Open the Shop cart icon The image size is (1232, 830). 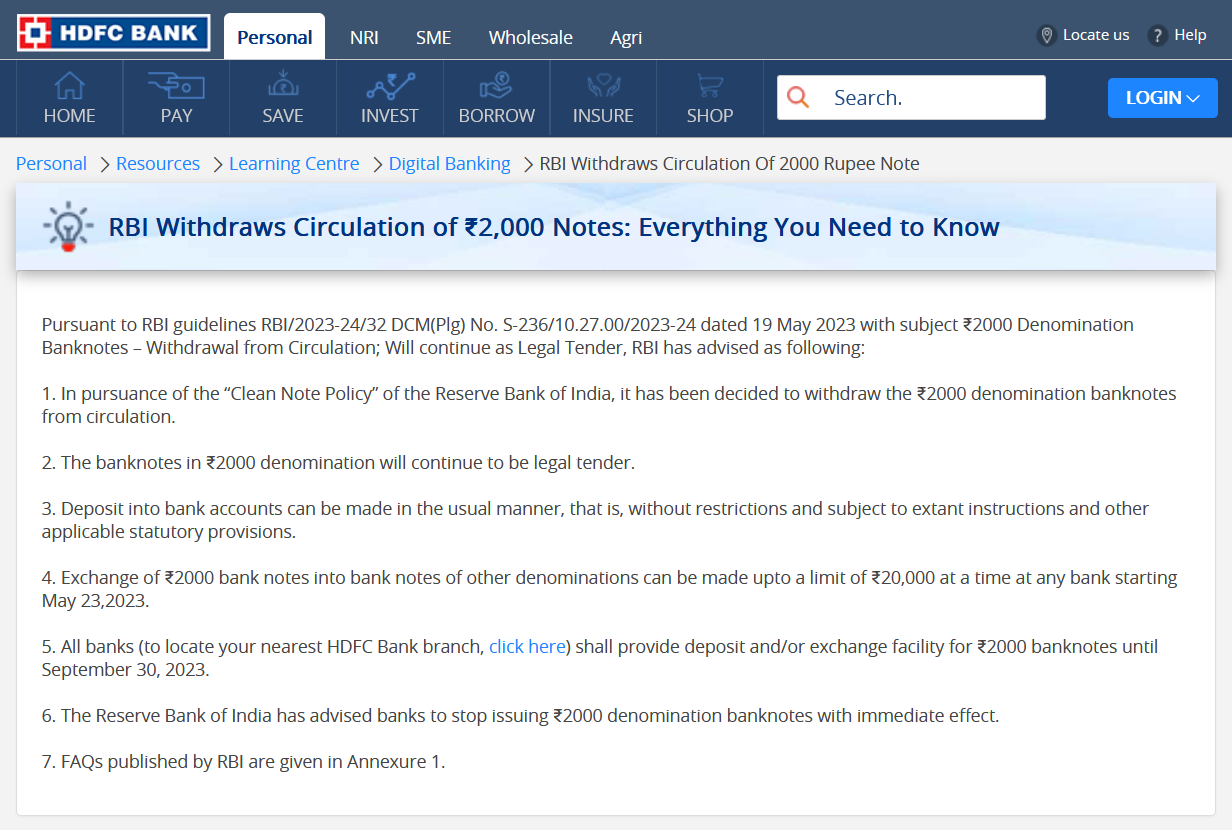click(x=710, y=86)
